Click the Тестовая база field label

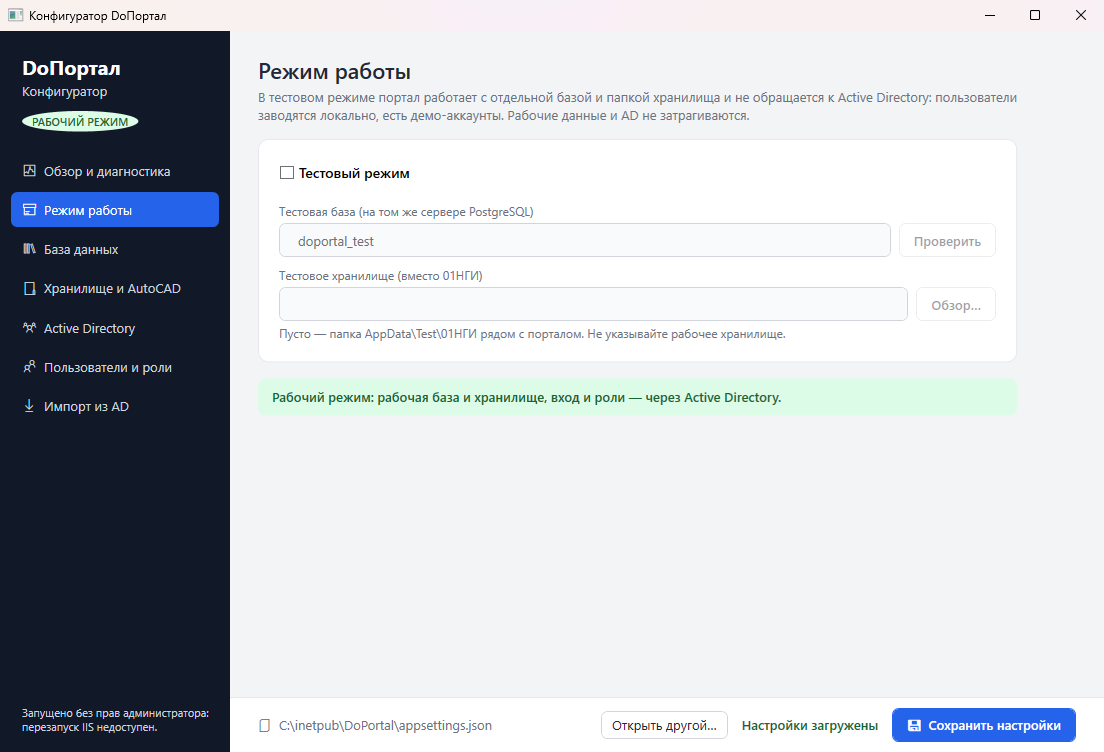coord(406,212)
